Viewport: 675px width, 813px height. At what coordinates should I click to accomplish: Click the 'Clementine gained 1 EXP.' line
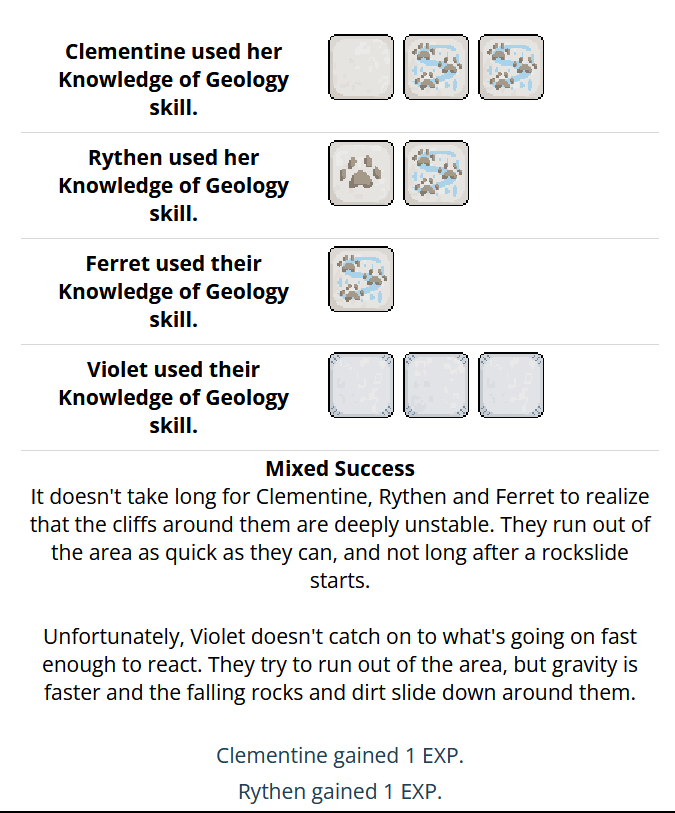coord(340,755)
